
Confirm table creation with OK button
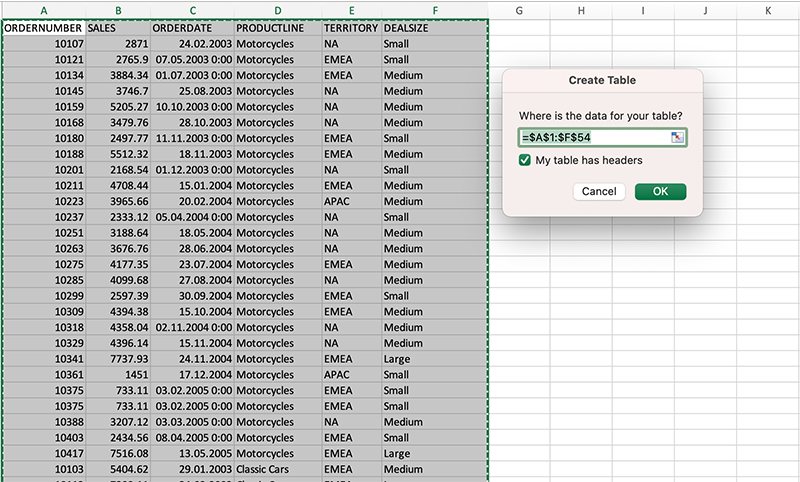(660, 191)
